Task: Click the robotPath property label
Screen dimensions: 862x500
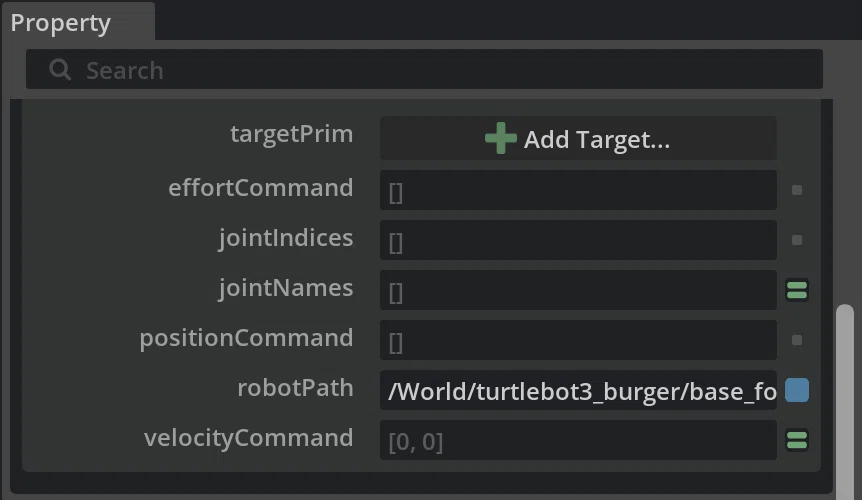Action: [x=295, y=388]
